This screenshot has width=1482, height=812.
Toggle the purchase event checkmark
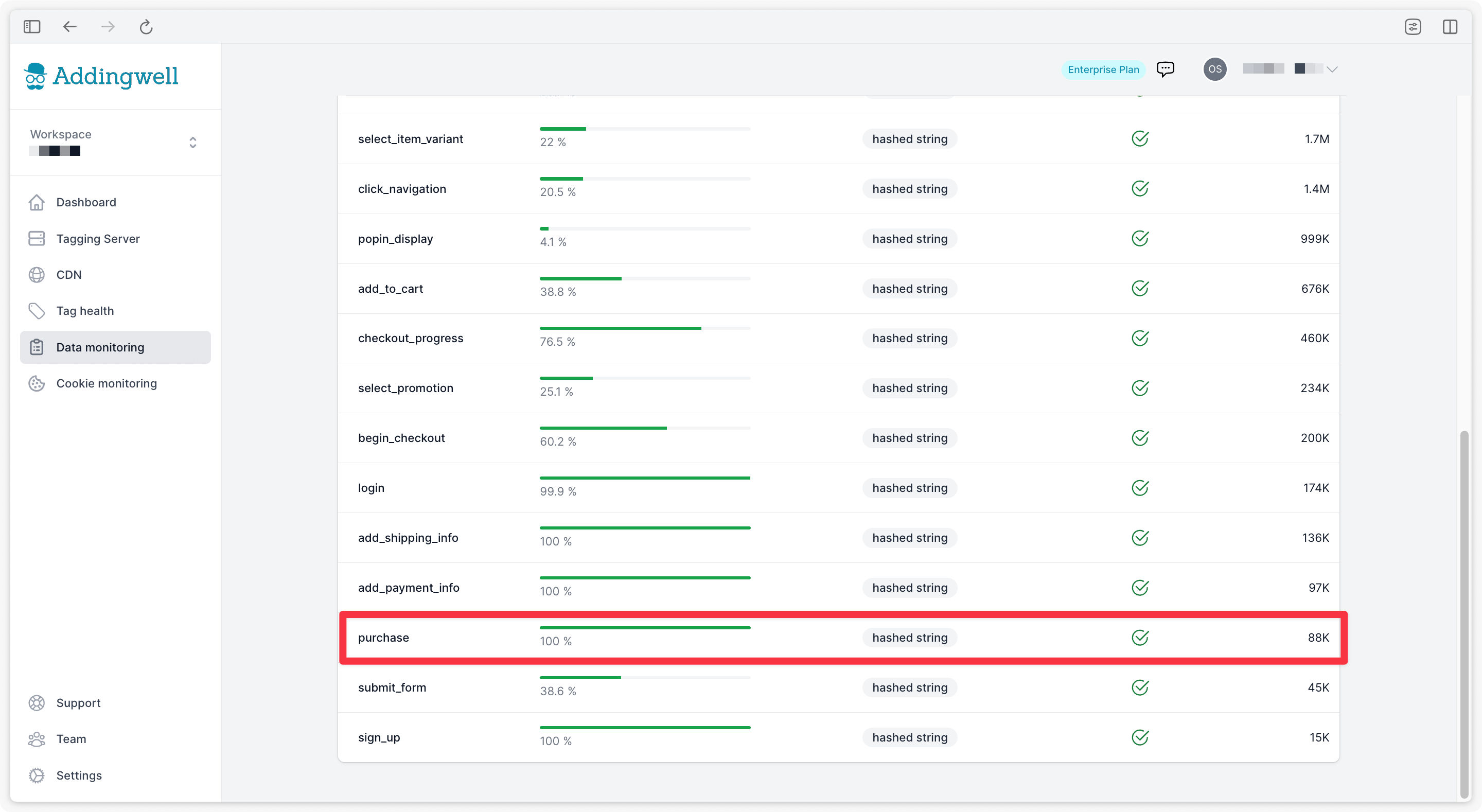point(1140,637)
